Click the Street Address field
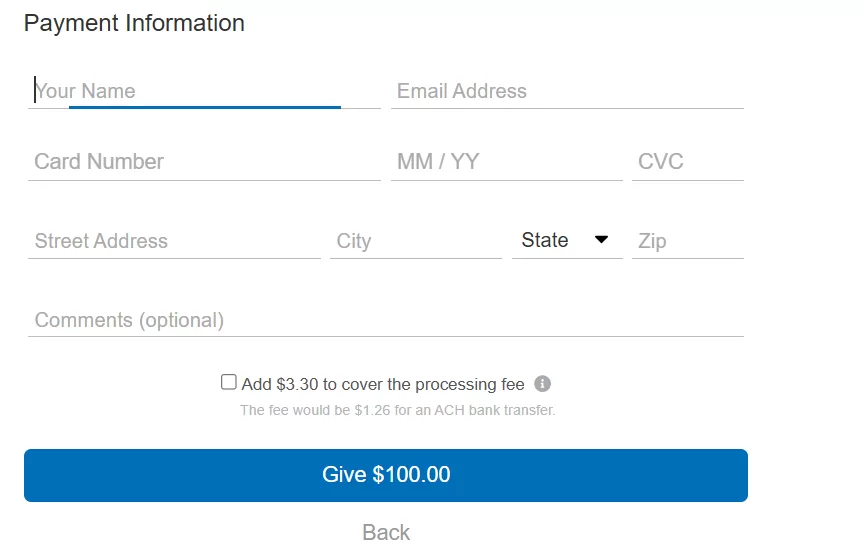Viewport: 864px width, 556px height. pyautogui.click(x=174, y=241)
